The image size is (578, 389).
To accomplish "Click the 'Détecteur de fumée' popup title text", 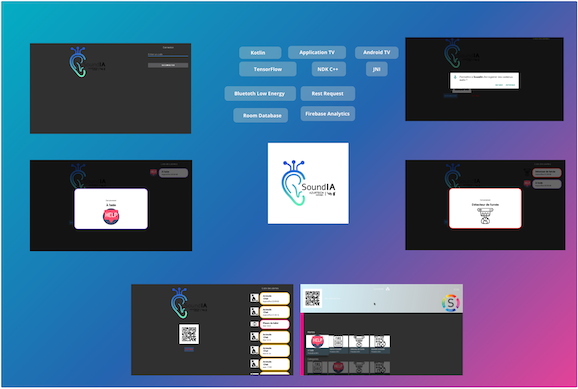I will tap(485, 204).
